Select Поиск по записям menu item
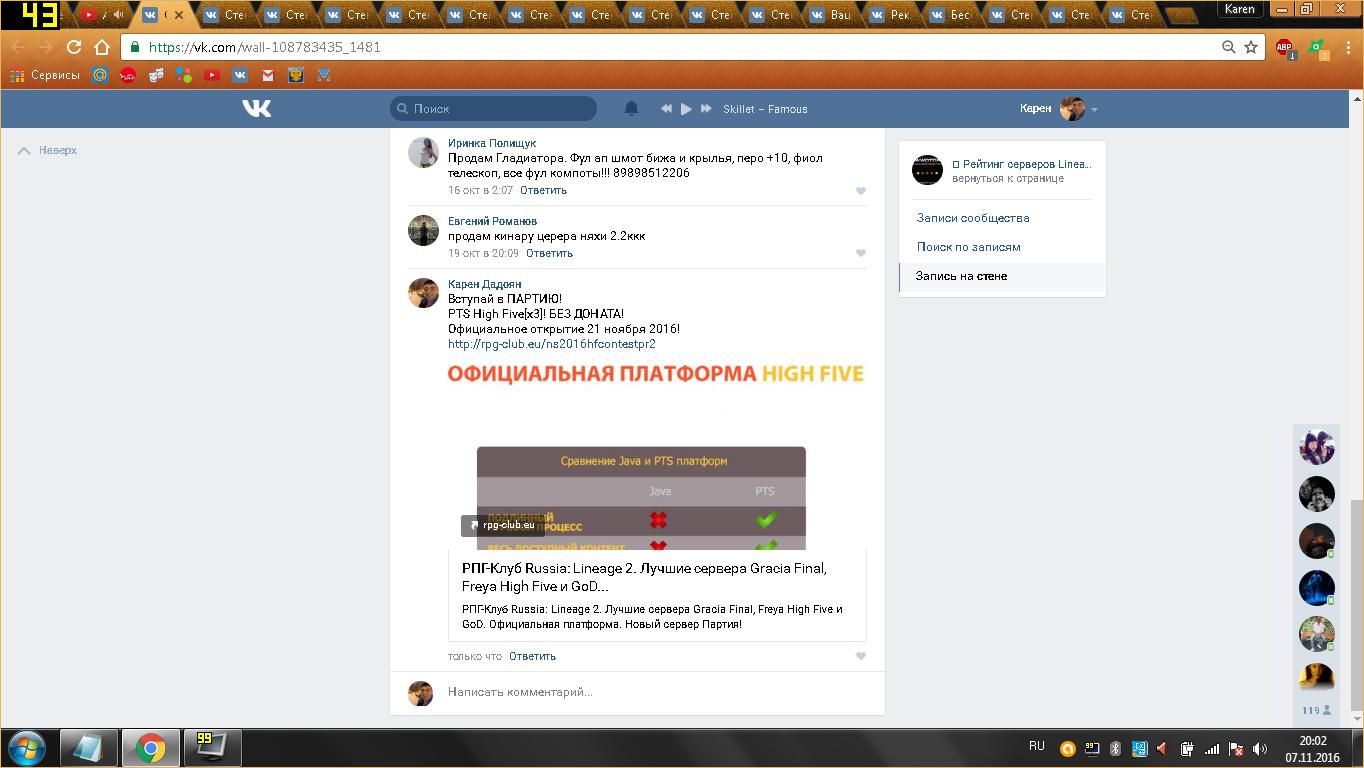The height and width of the screenshot is (768, 1364). click(968, 247)
